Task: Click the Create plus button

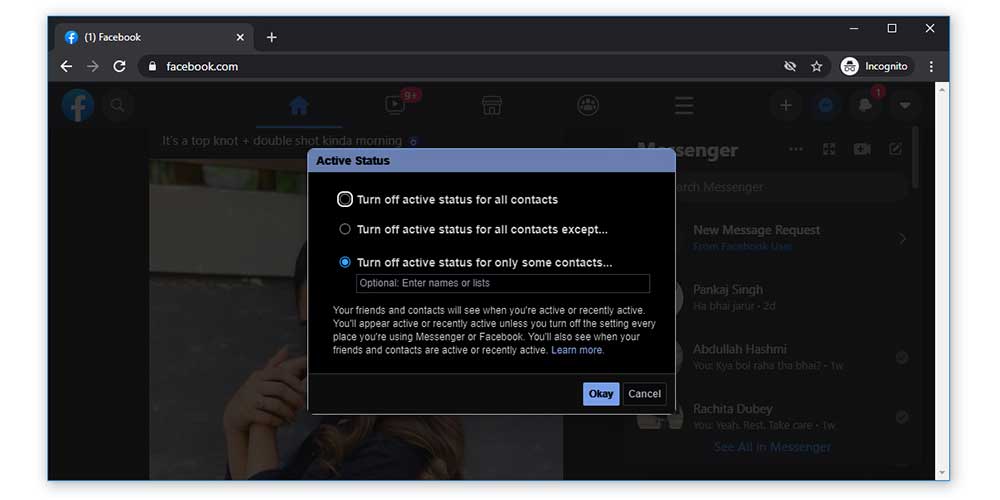Action: [x=786, y=106]
